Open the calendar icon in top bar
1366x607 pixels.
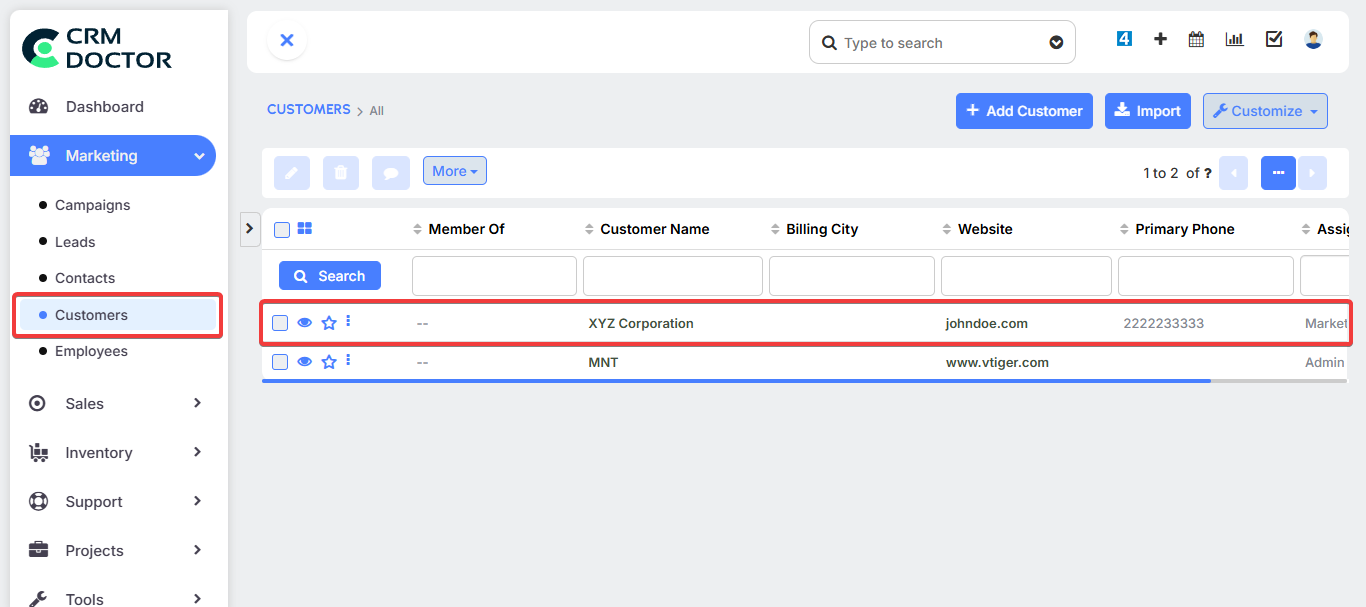1196,40
